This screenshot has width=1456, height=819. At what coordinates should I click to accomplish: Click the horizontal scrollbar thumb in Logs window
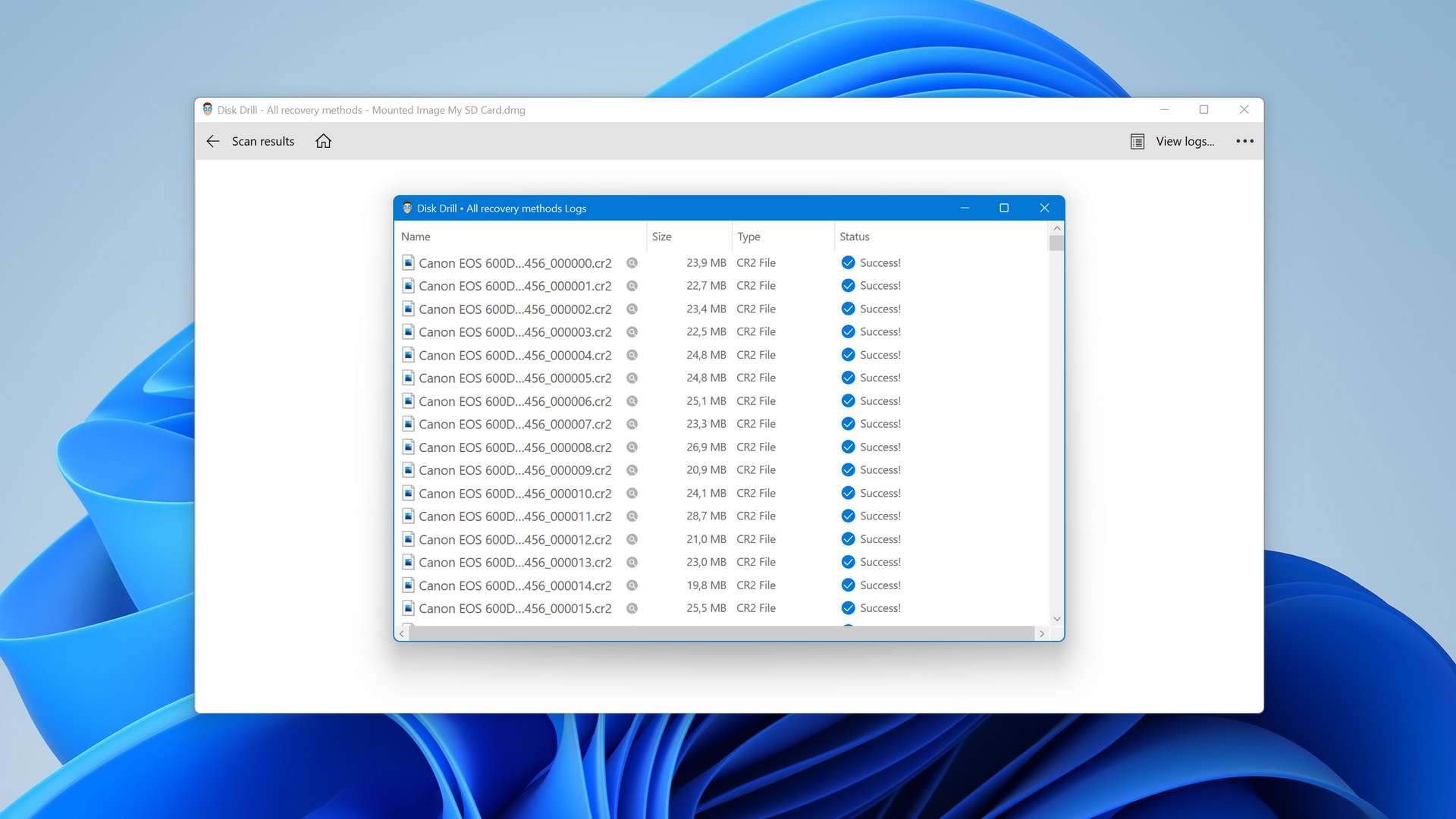(721, 634)
